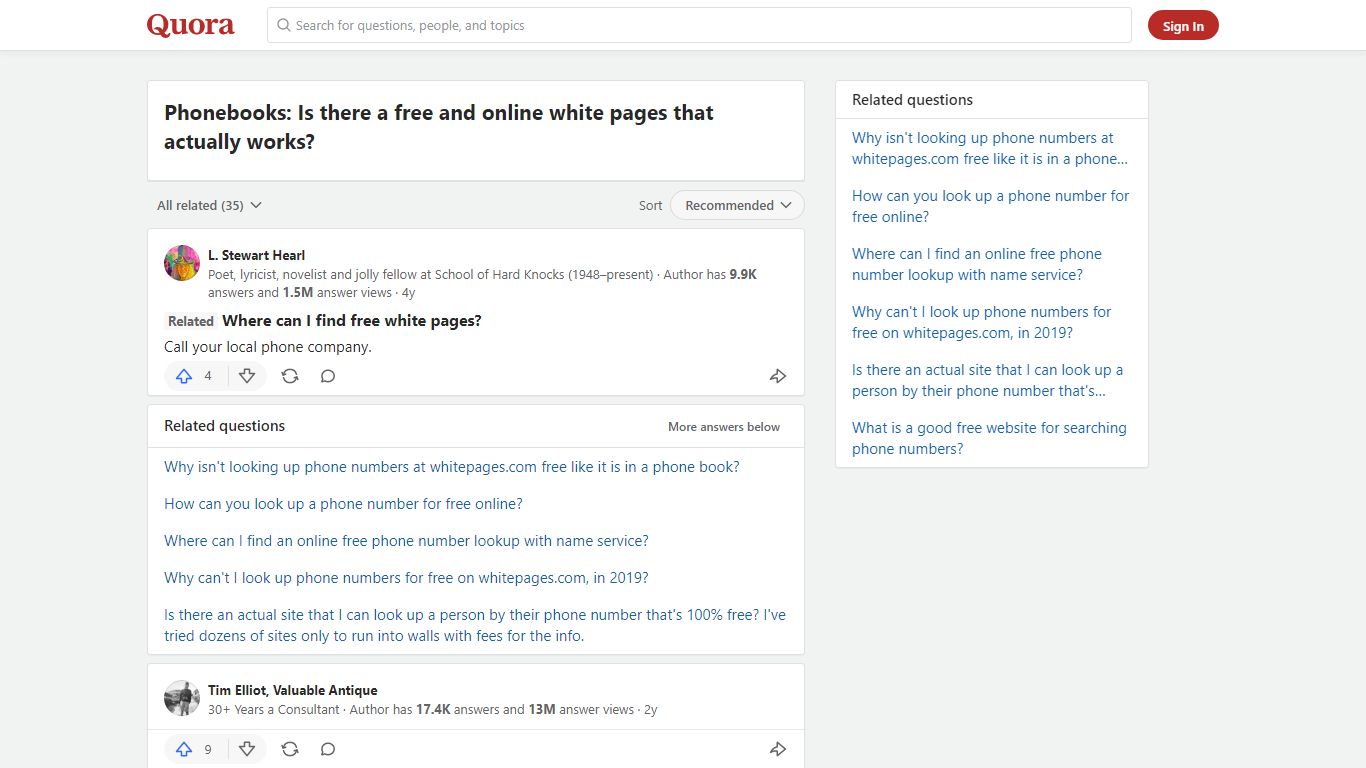
Task: Open center link about 100% free phone lookup site
Action: click(x=475, y=625)
